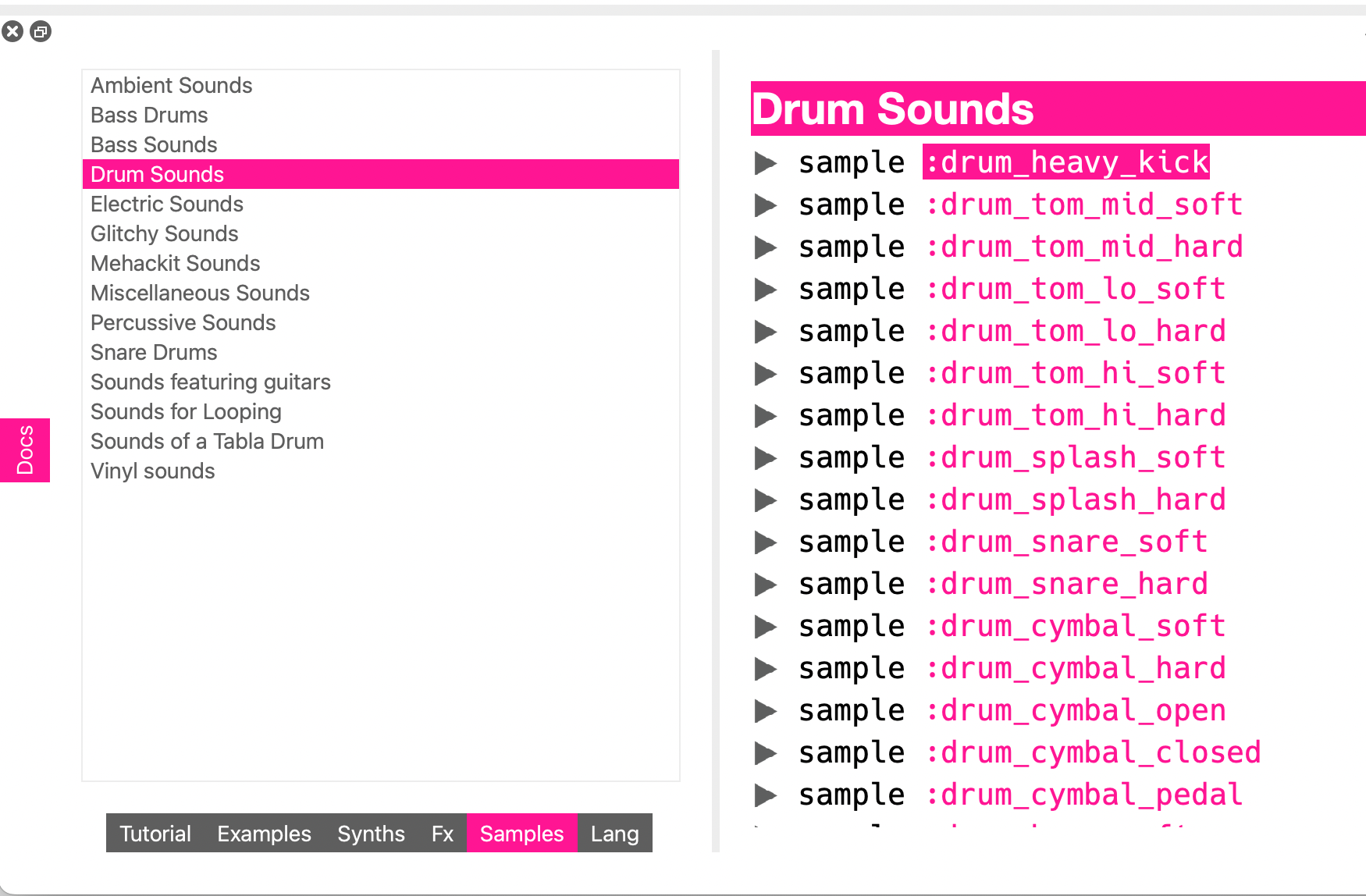Select Sounds of a Tabla Drum category
The width and height of the screenshot is (1366, 896).
[x=381, y=441]
